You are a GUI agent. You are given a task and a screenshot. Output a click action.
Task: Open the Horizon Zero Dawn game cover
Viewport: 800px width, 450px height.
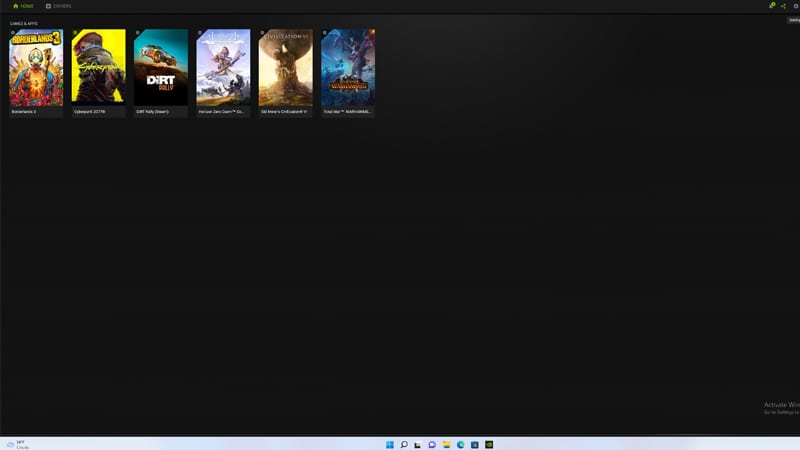pyautogui.click(x=223, y=68)
